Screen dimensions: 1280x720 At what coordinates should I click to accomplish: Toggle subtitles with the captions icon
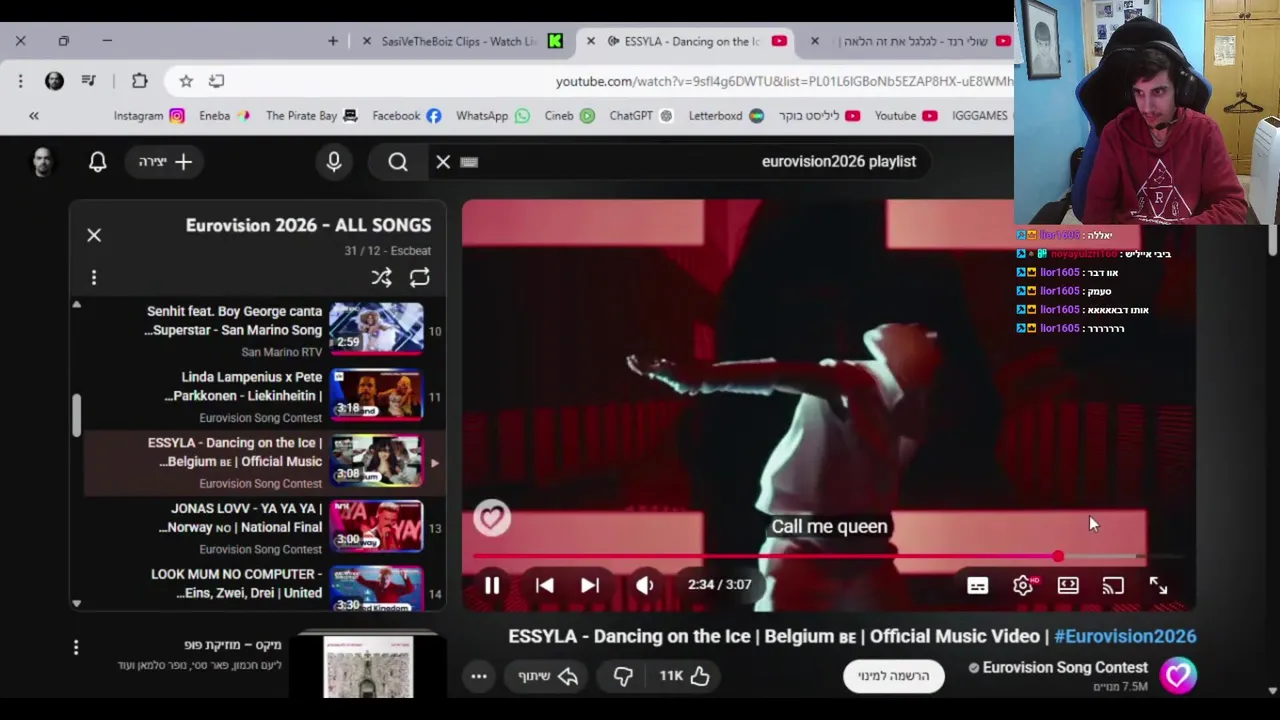(977, 586)
